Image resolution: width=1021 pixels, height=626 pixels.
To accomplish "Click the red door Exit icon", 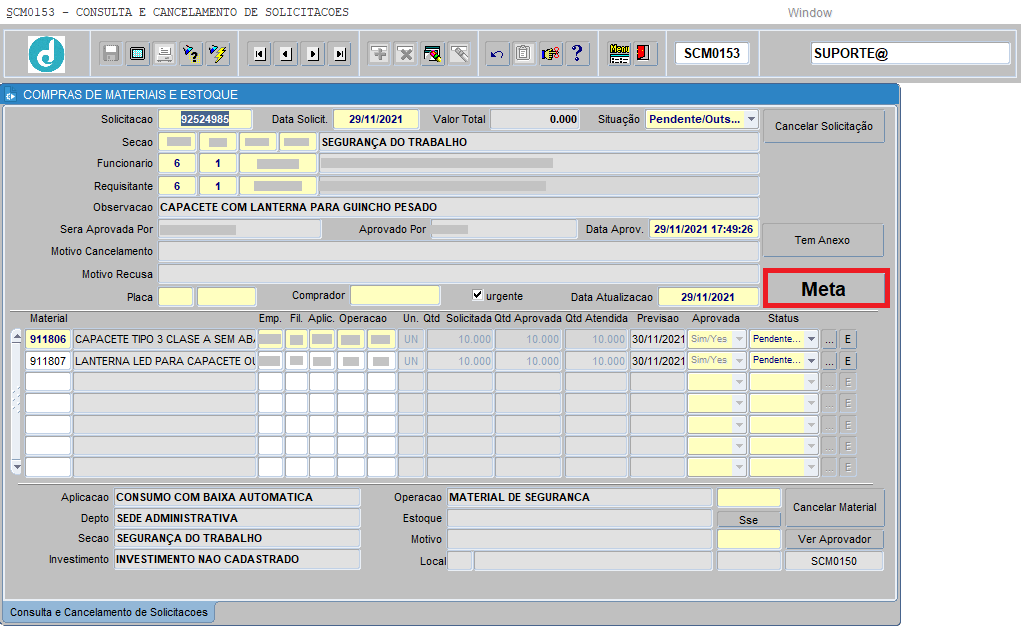I will (x=644, y=53).
